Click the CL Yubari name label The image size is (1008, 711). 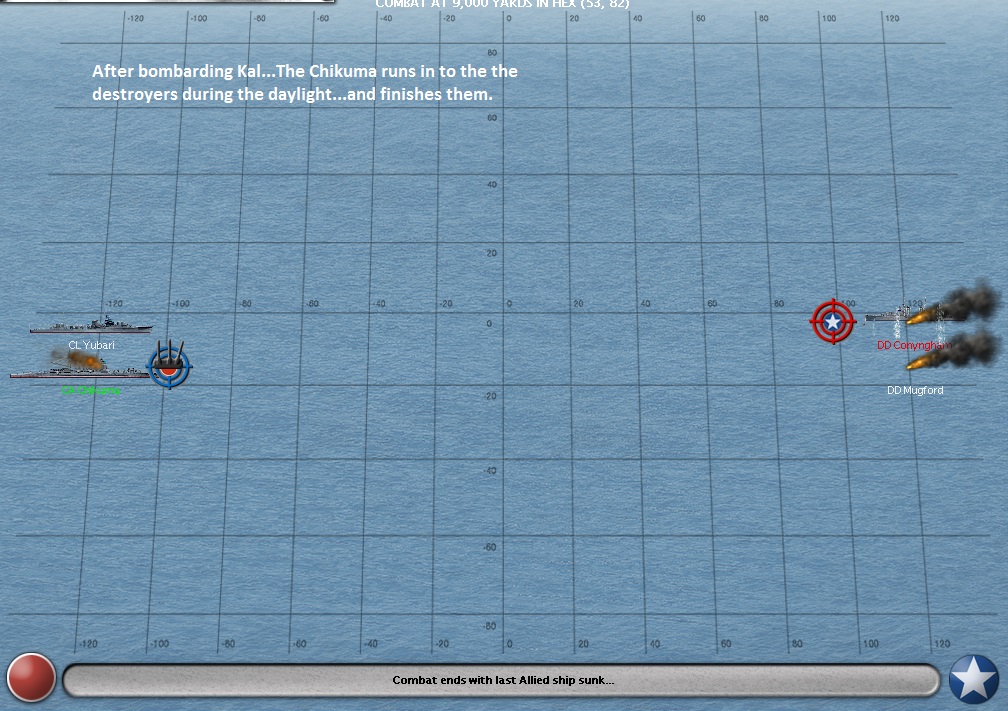[x=91, y=345]
